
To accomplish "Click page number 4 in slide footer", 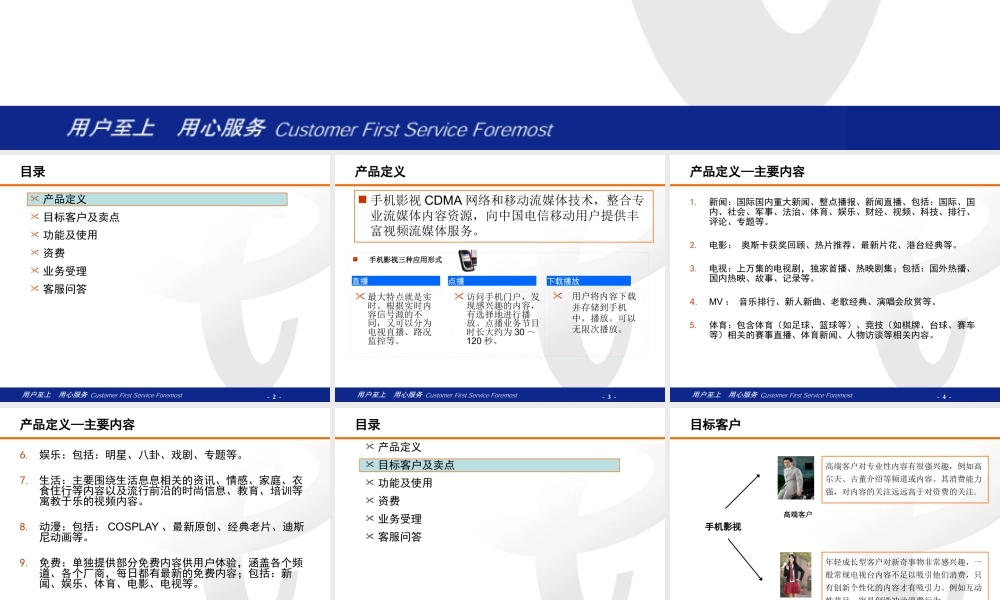I will tap(944, 397).
